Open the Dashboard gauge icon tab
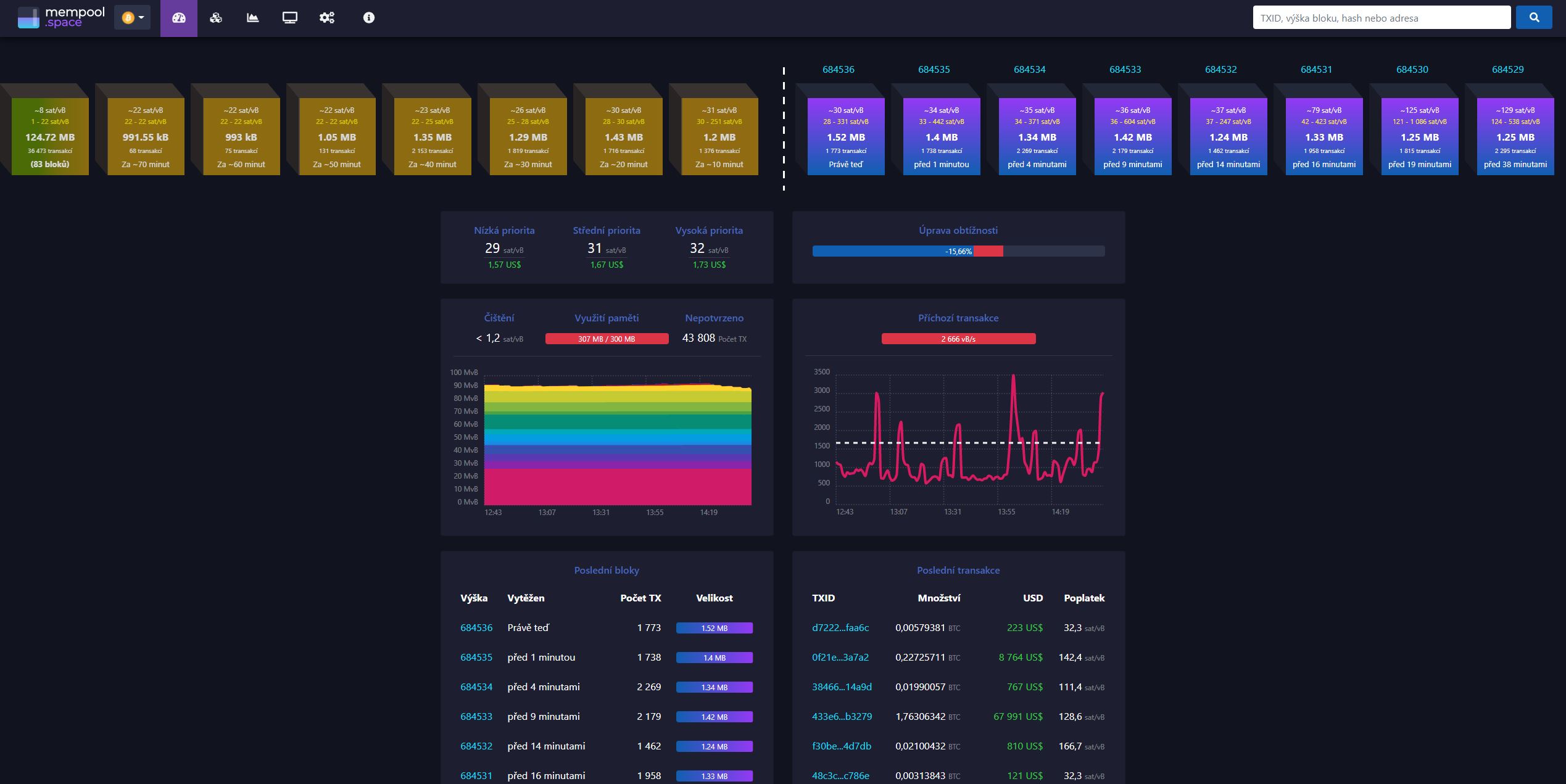 (x=179, y=18)
